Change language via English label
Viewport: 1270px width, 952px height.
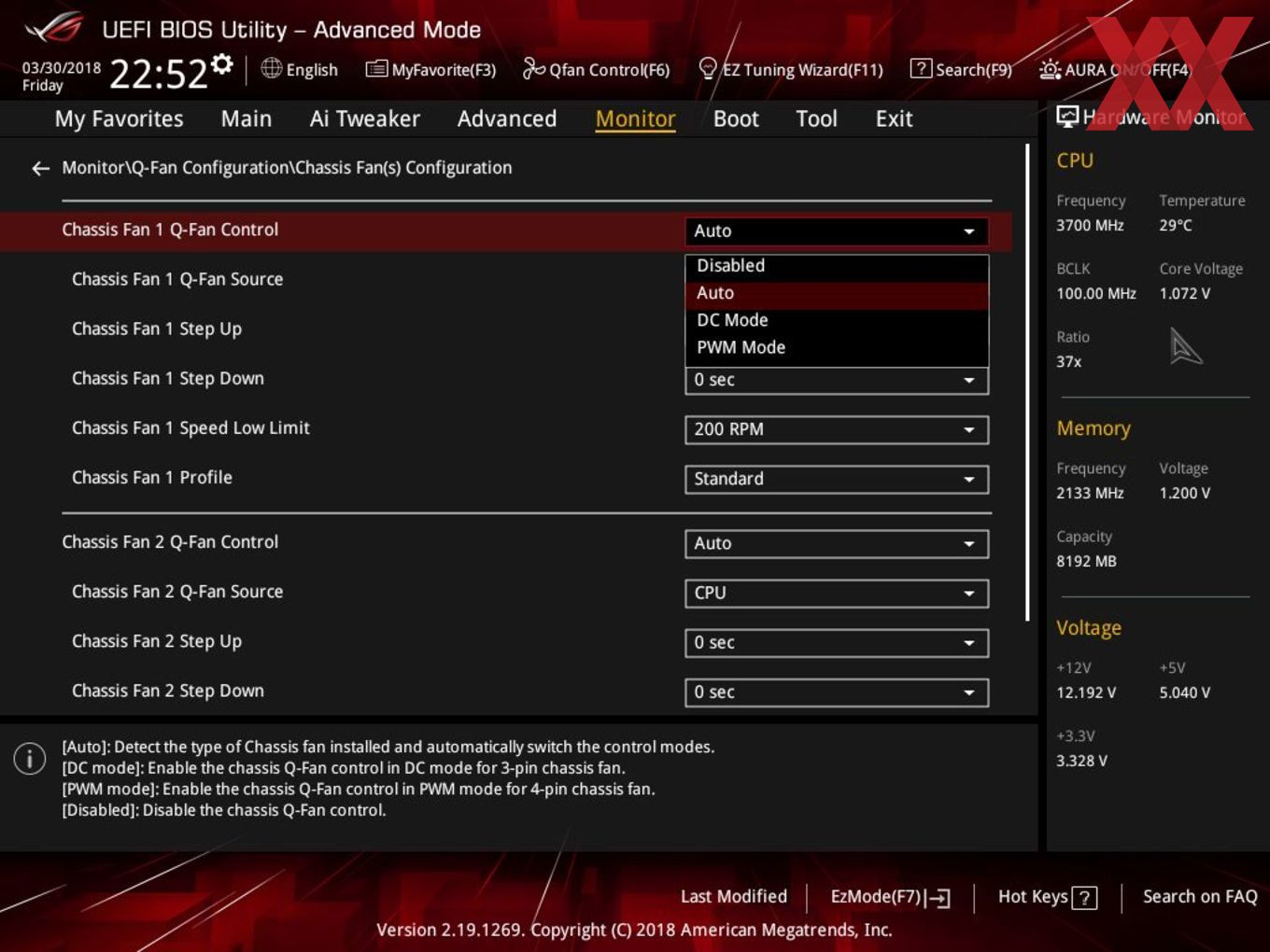pos(312,70)
